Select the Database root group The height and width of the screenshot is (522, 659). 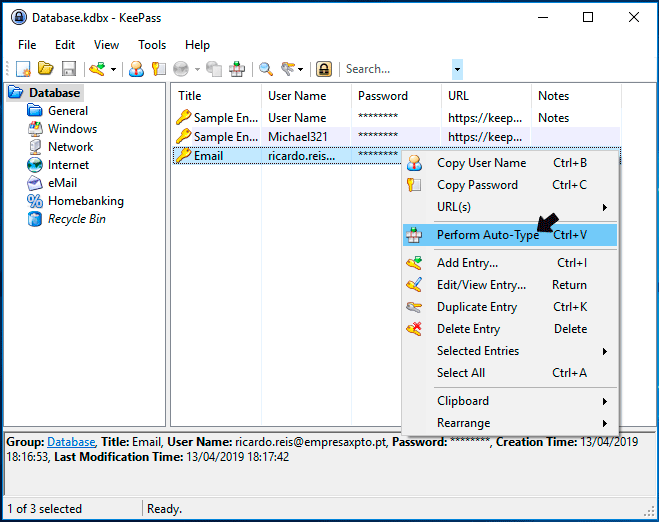coord(54,92)
